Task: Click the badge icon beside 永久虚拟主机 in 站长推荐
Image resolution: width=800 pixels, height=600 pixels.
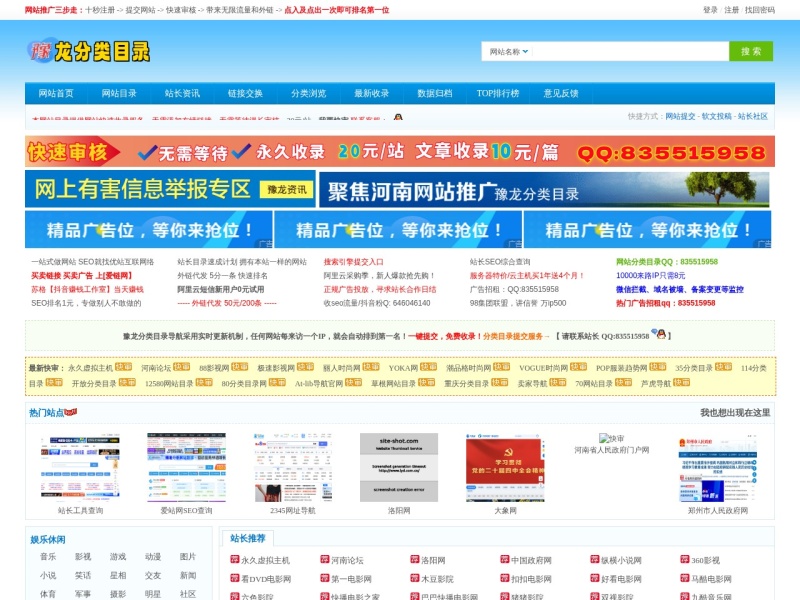Action: tap(235, 560)
